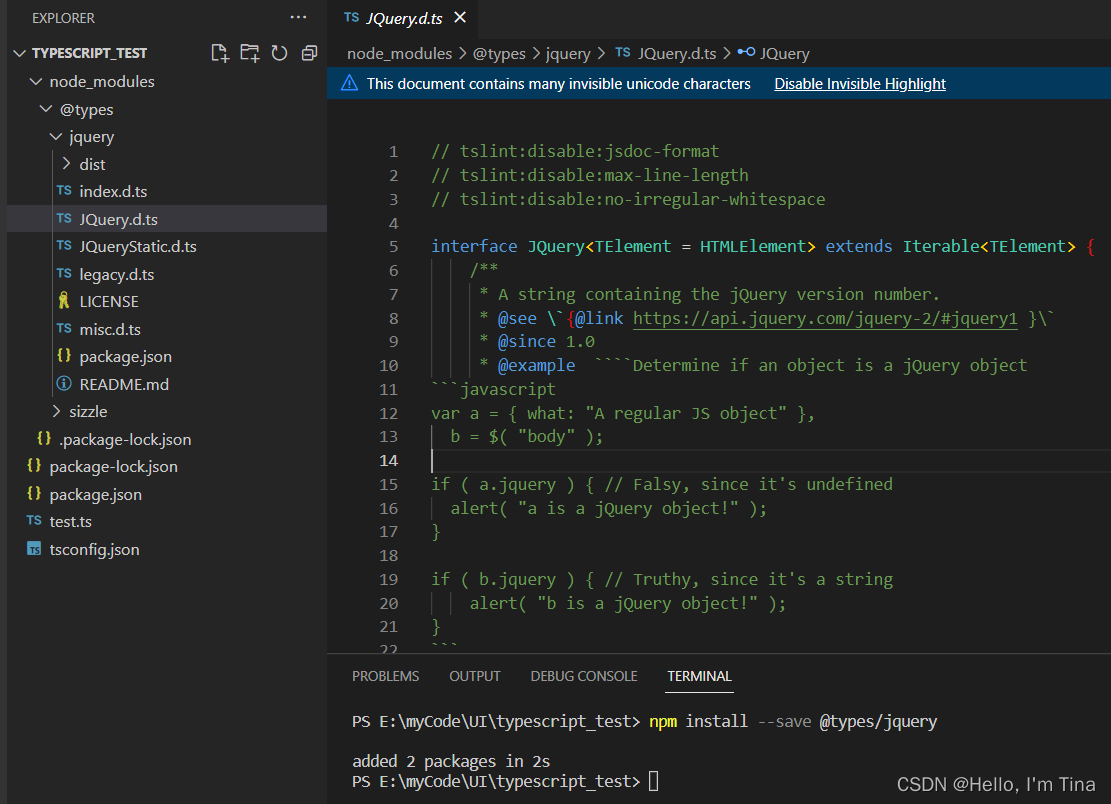Viewport: 1111px width, 804px height.
Task: Click Disable Invisible Highlight in the warning banner
Action: point(859,84)
